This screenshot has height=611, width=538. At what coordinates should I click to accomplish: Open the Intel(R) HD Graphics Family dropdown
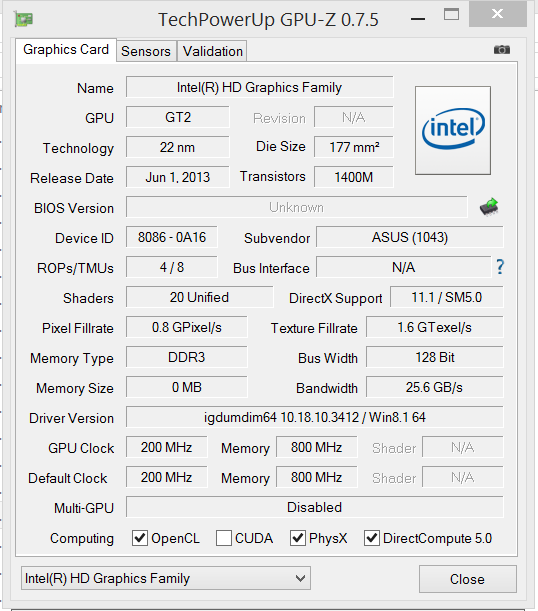click(166, 578)
